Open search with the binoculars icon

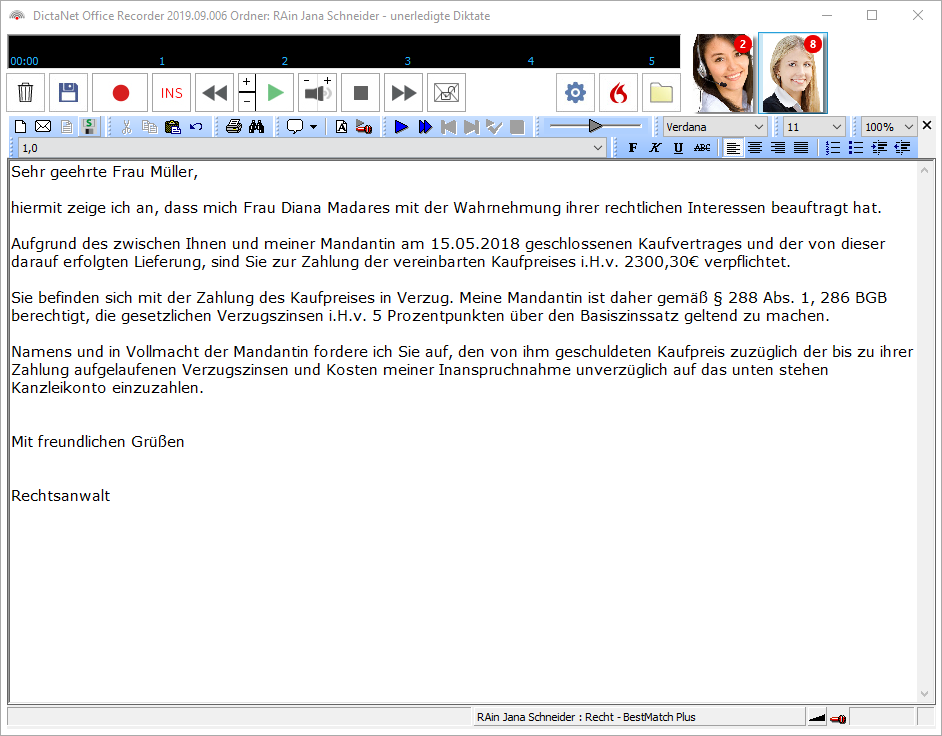(256, 127)
